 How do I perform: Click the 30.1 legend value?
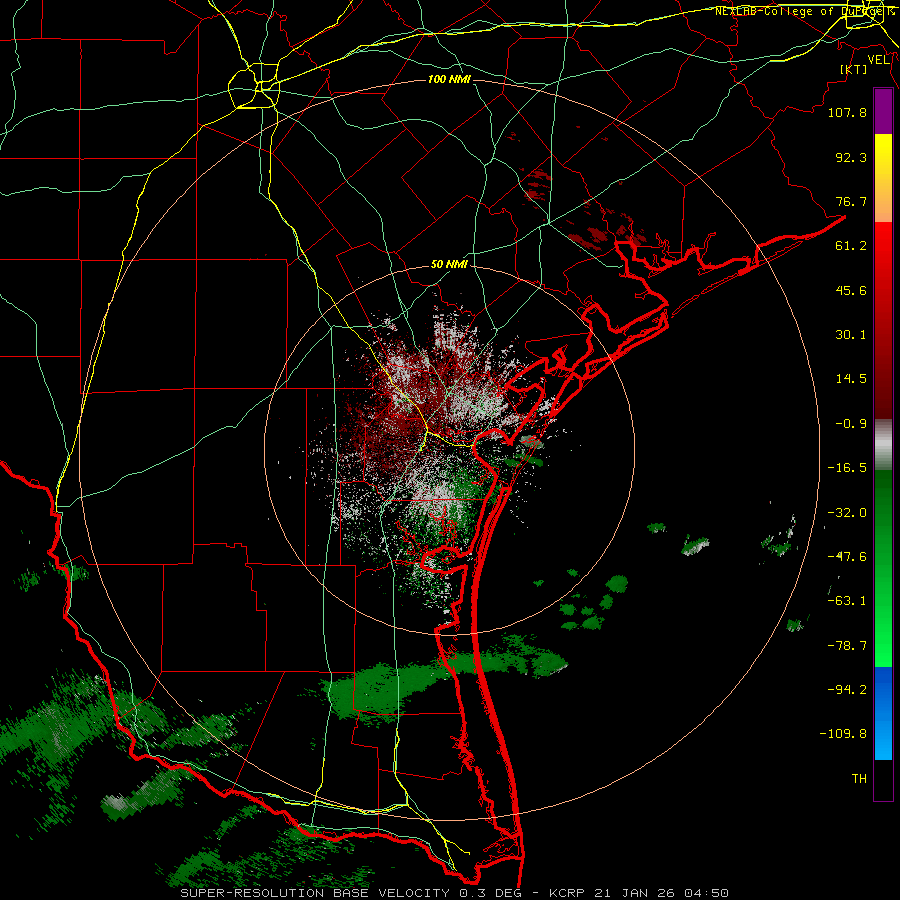[x=851, y=335]
